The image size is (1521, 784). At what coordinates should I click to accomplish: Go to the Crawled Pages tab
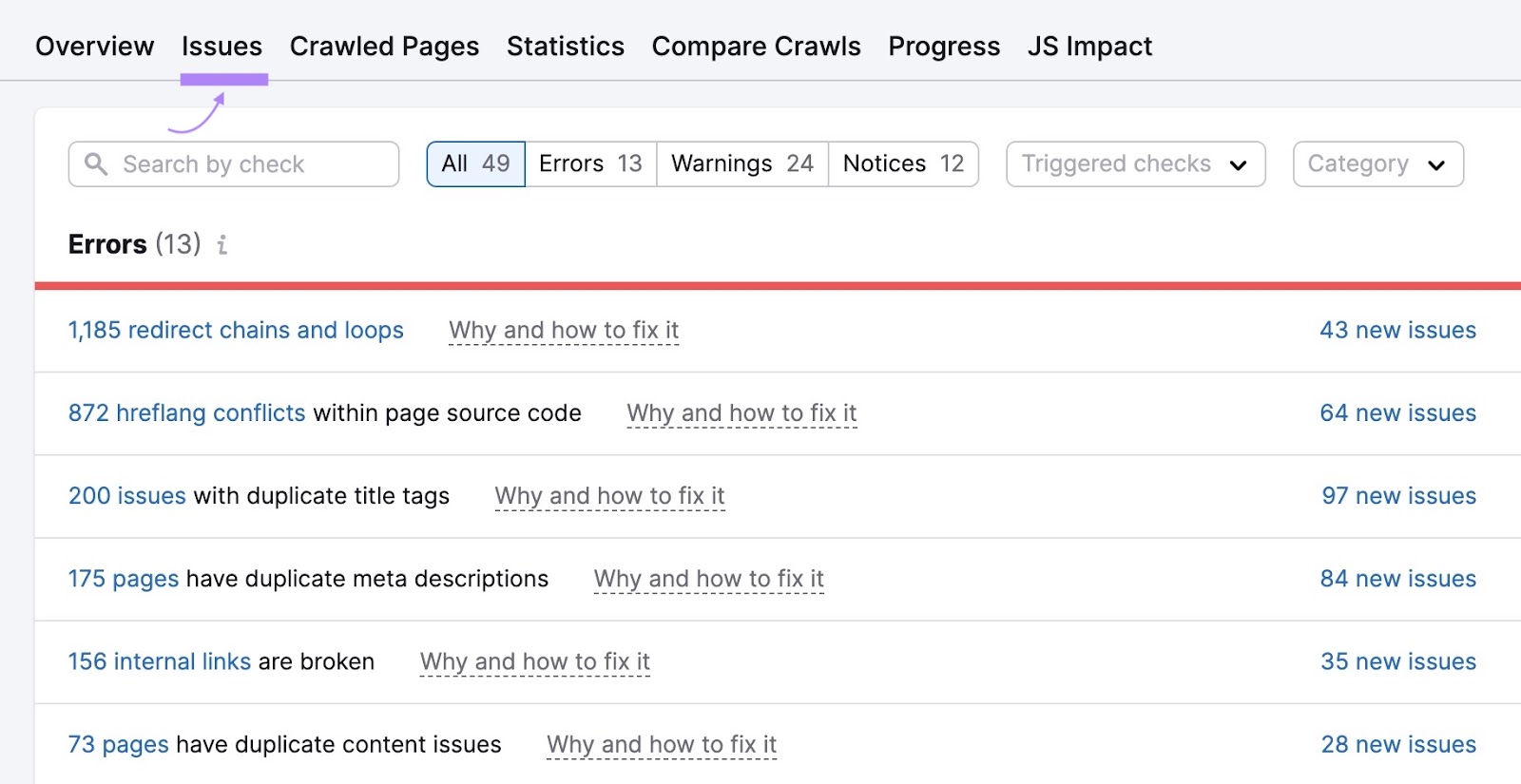pyautogui.click(x=384, y=47)
